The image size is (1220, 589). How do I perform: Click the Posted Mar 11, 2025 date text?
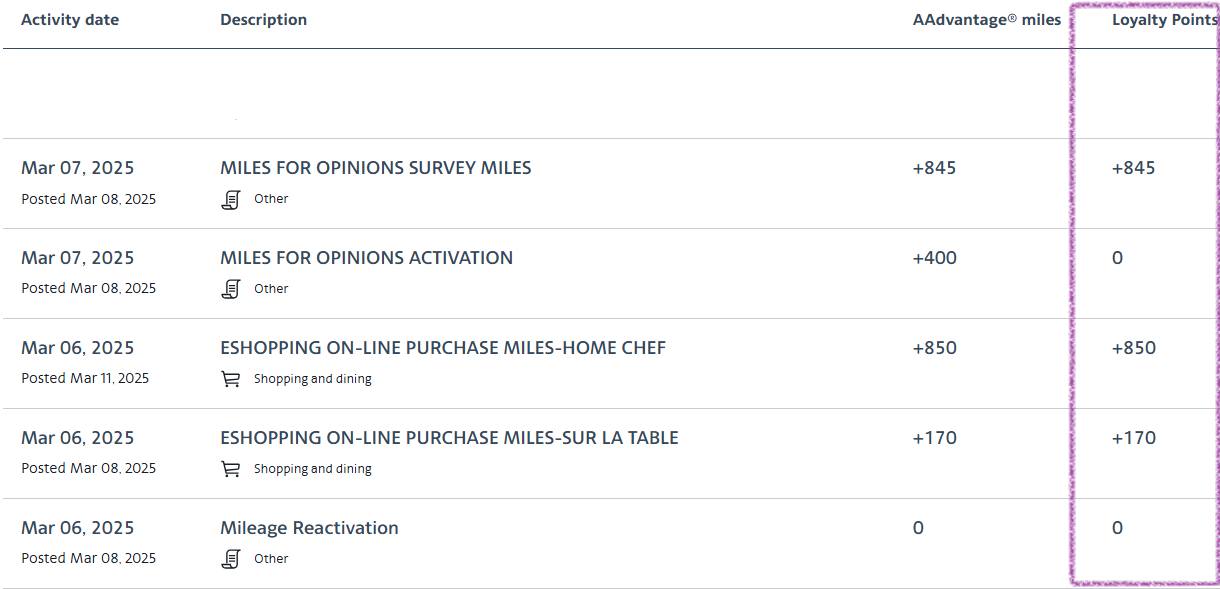point(85,378)
